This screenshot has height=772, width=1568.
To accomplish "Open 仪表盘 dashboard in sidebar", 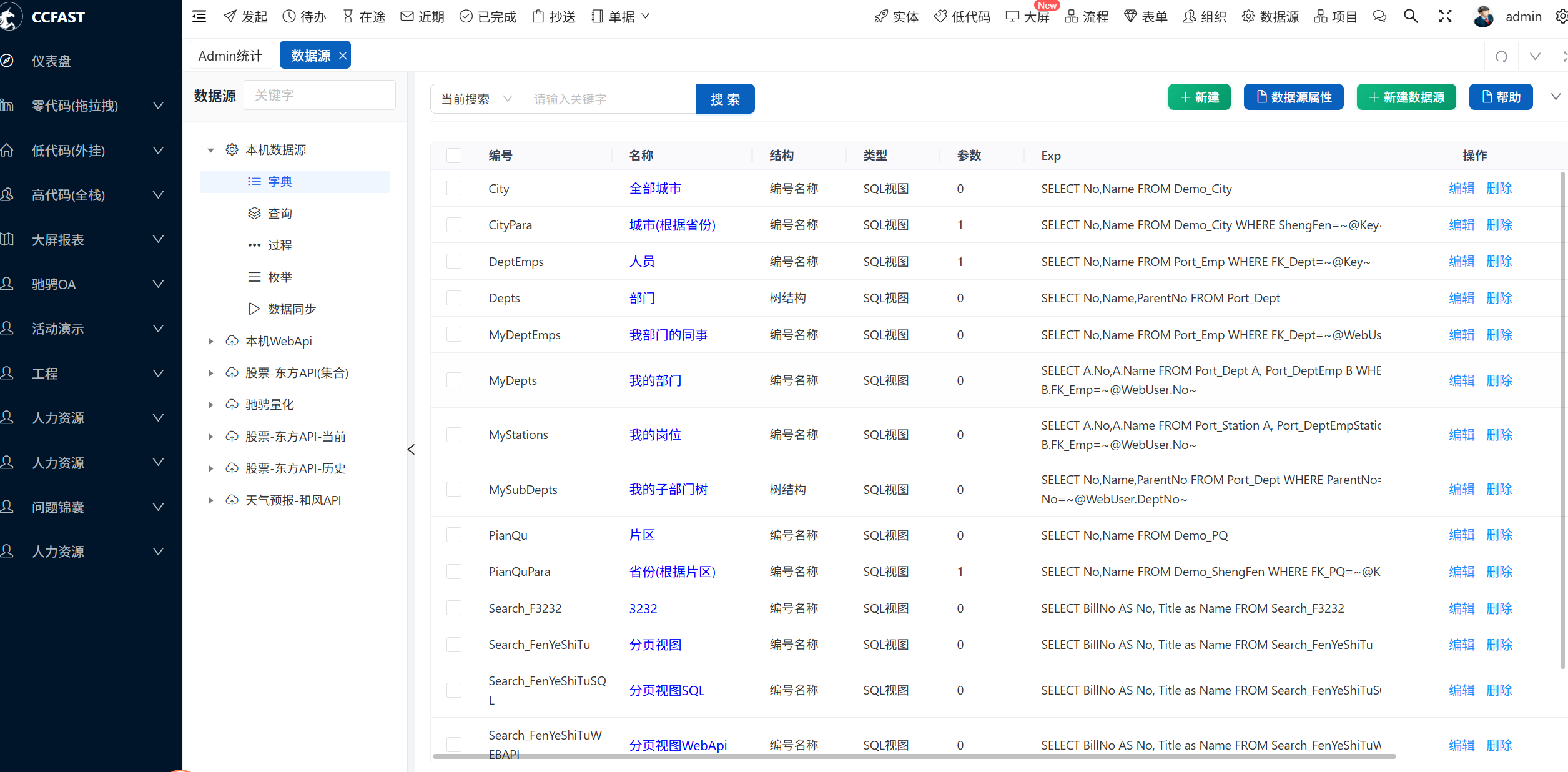I will click(x=51, y=61).
